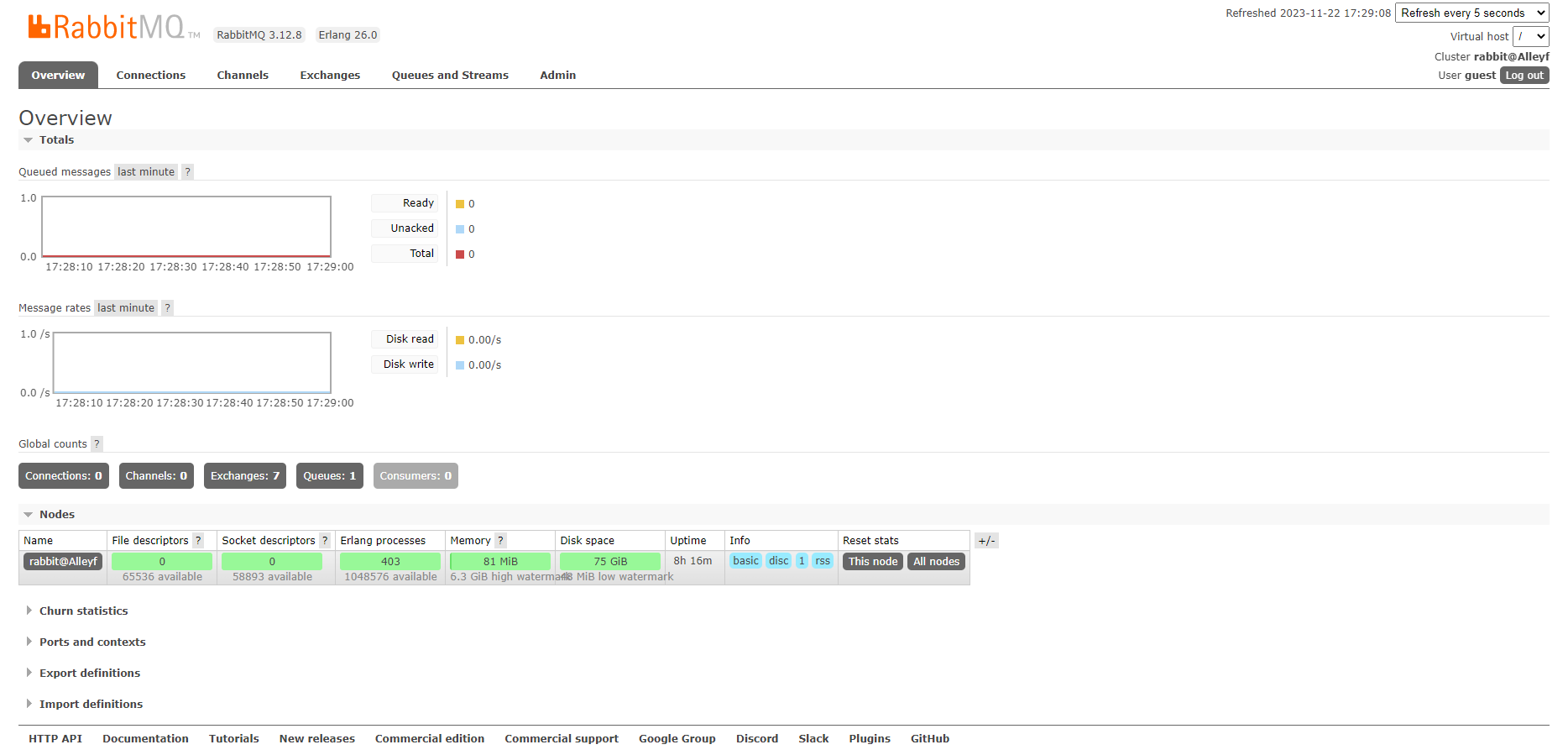
Task: Open the rabbit@Alleyf node link
Action: [63, 562]
